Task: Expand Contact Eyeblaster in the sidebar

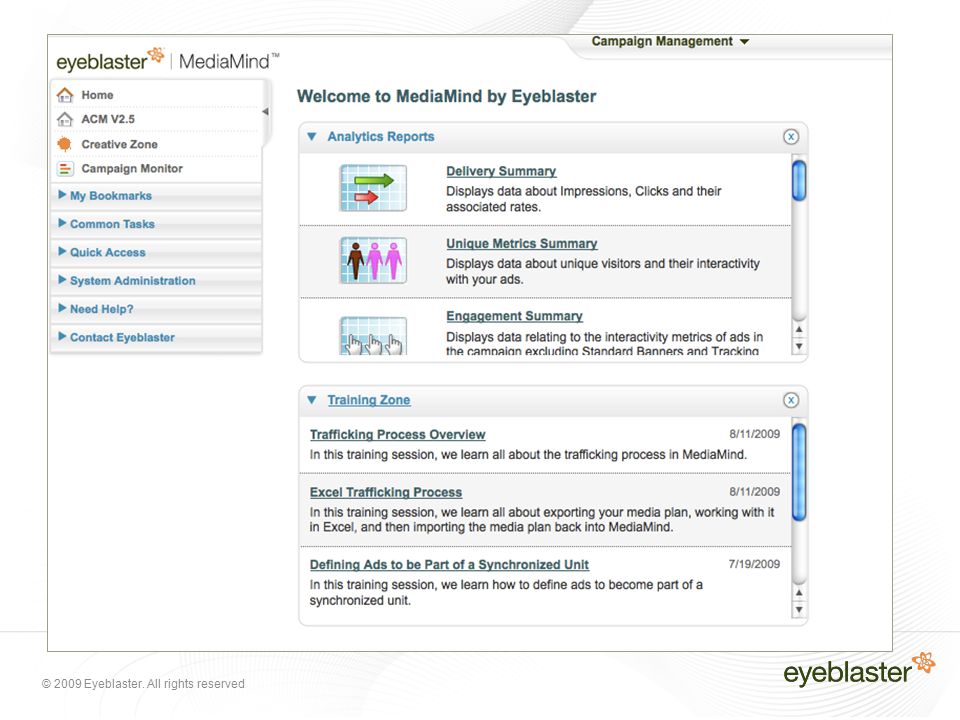Action: coord(156,337)
